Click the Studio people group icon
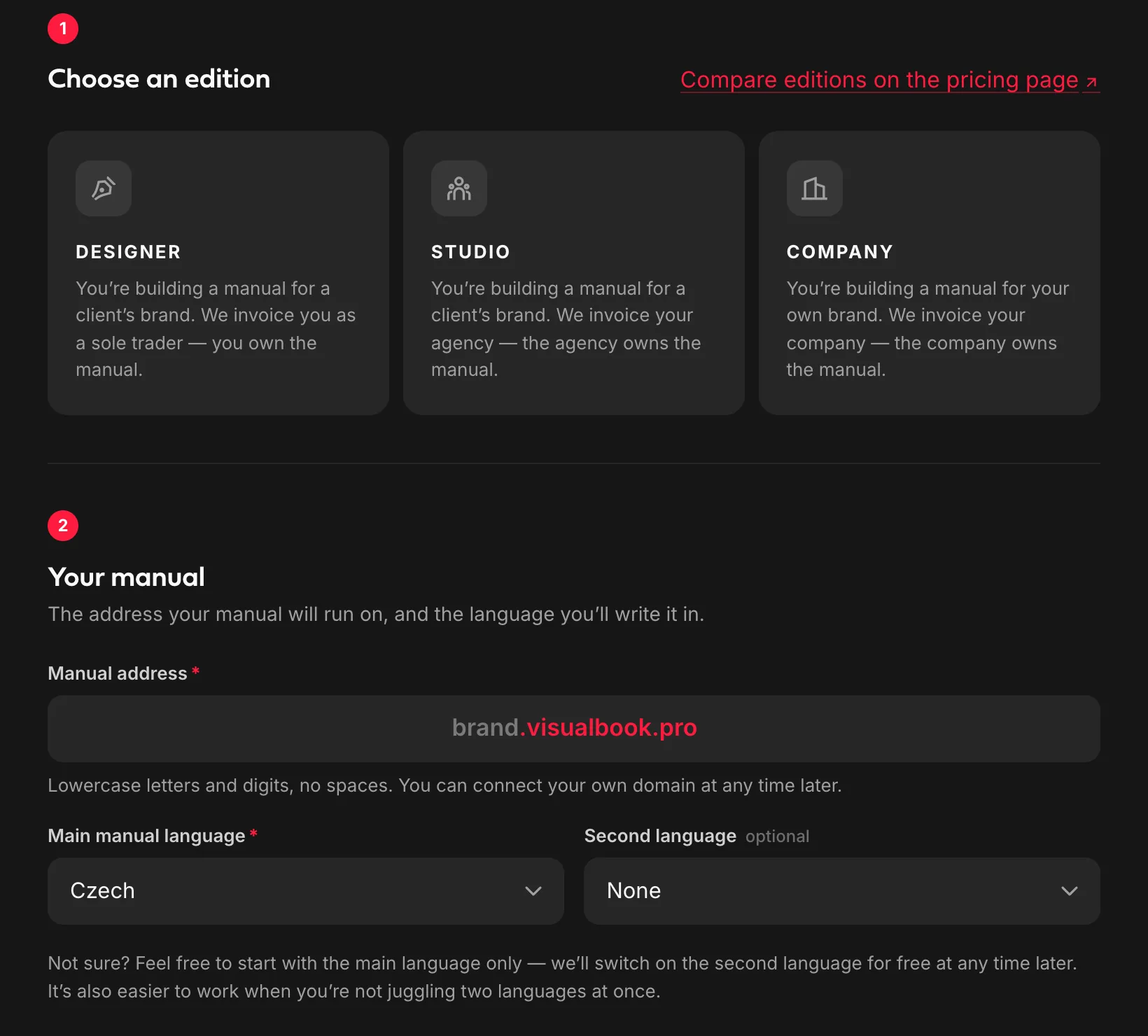The height and width of the screenshot is (1036, 1148). click(459, 188)
